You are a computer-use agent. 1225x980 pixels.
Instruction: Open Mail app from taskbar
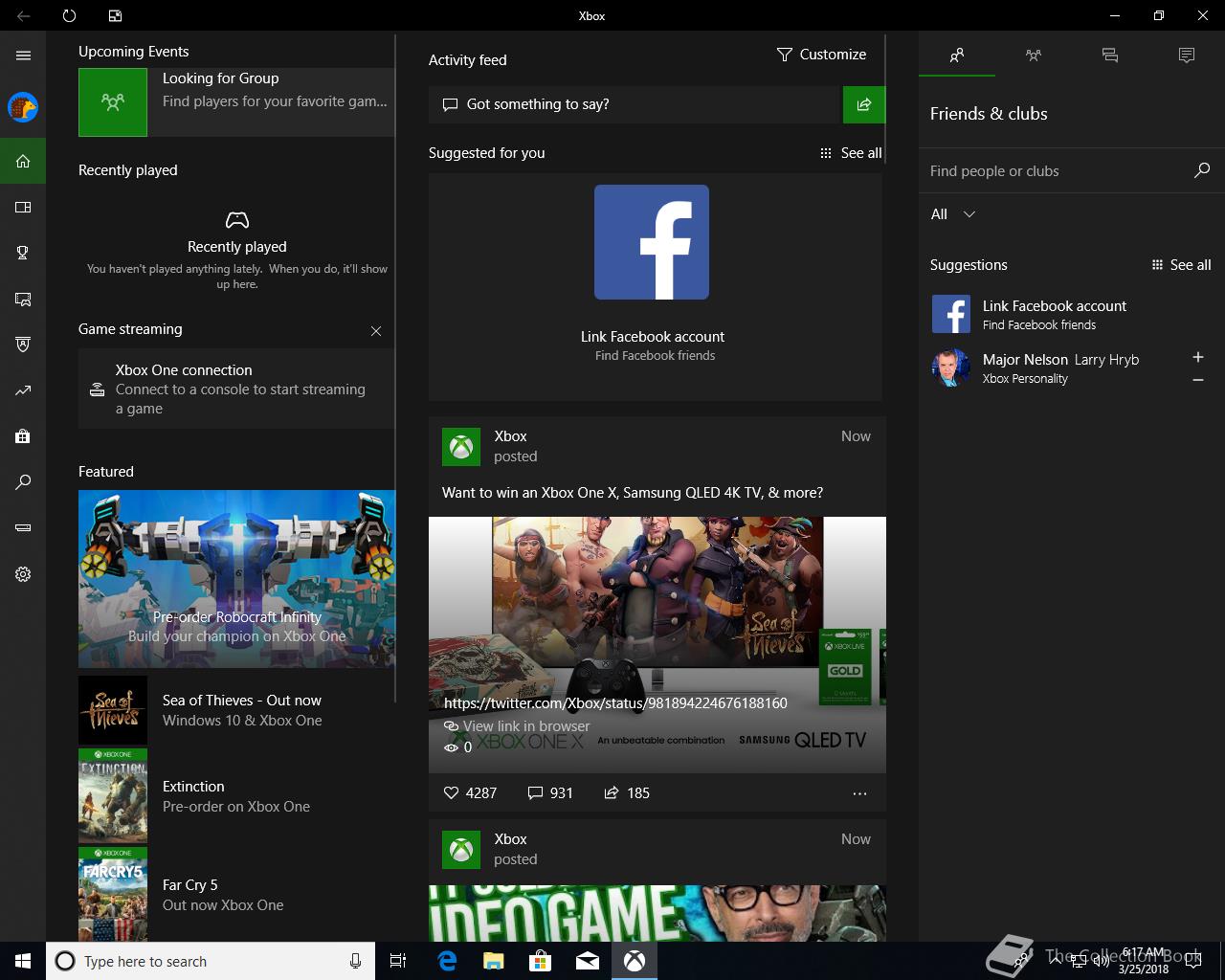coord(588,961)
